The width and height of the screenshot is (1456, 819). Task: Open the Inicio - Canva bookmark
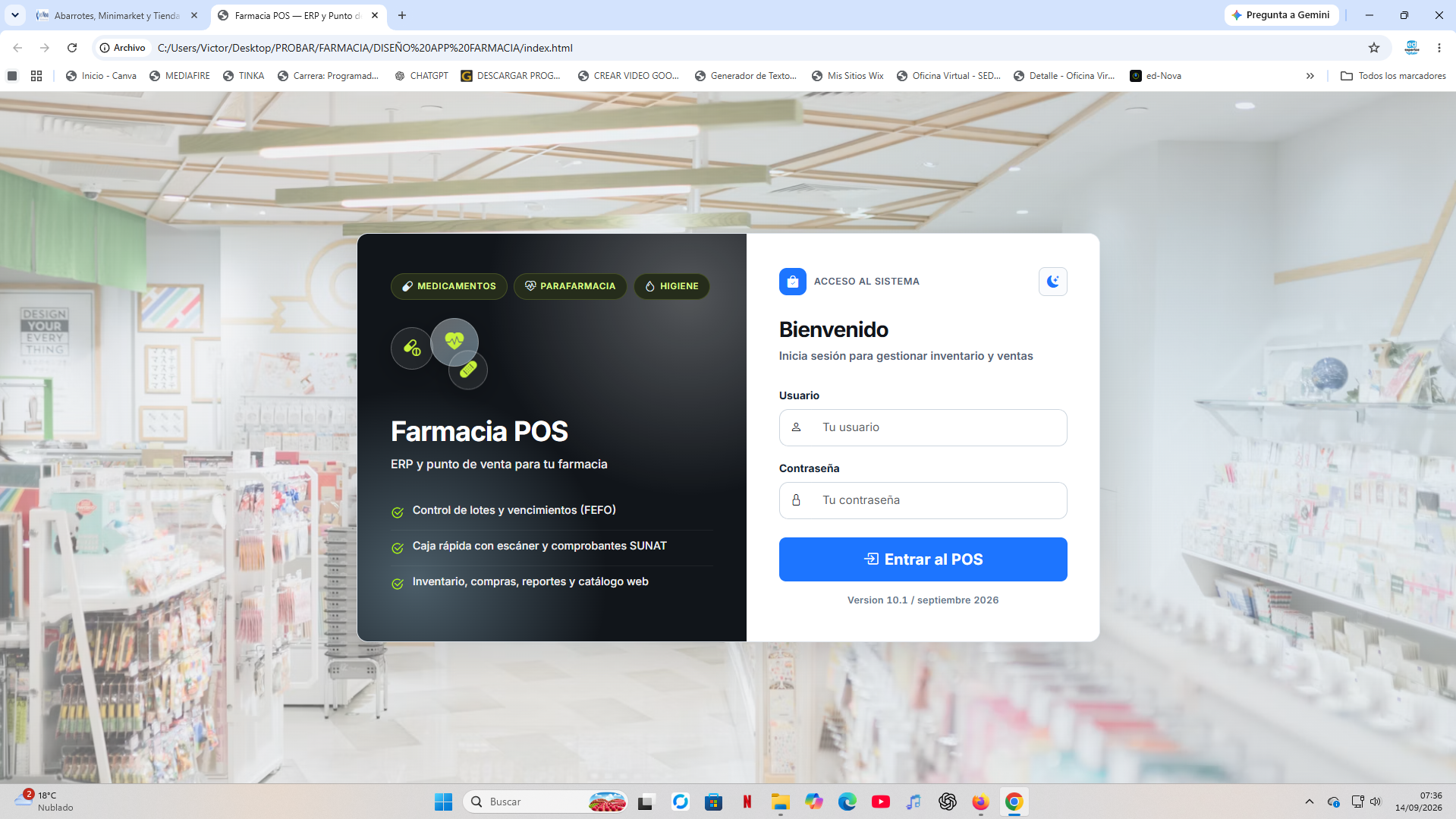point(101,76)
